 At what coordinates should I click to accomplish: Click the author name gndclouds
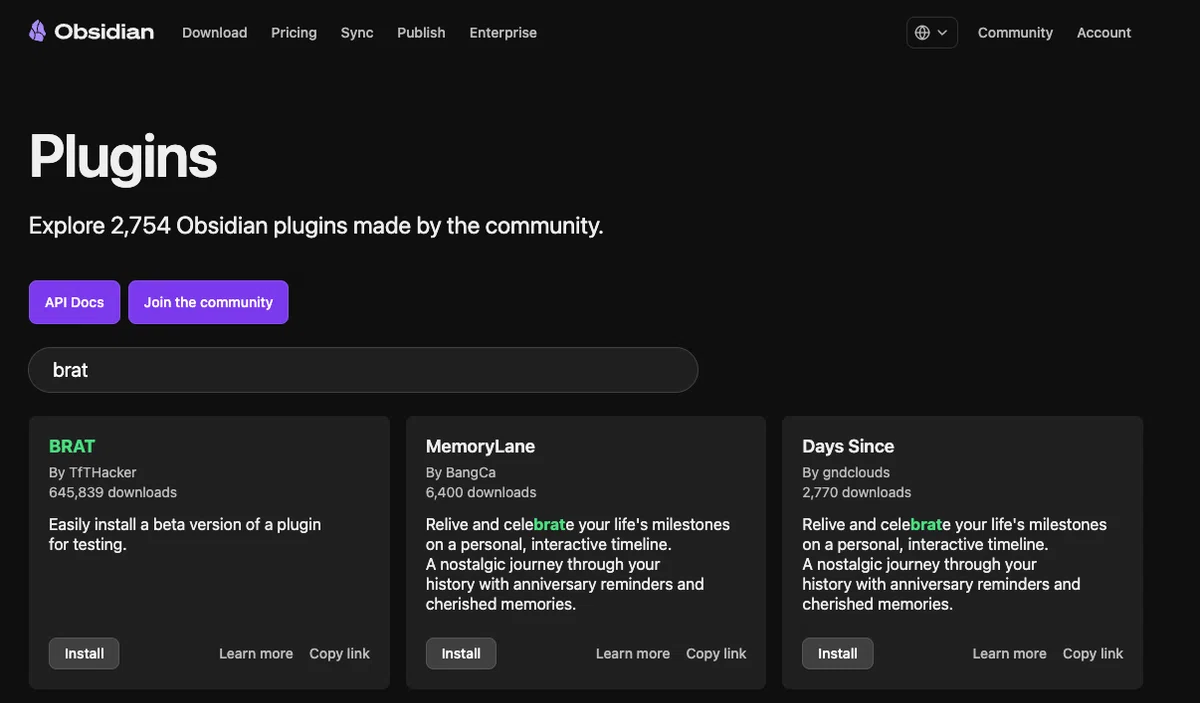tap(856, 472)
